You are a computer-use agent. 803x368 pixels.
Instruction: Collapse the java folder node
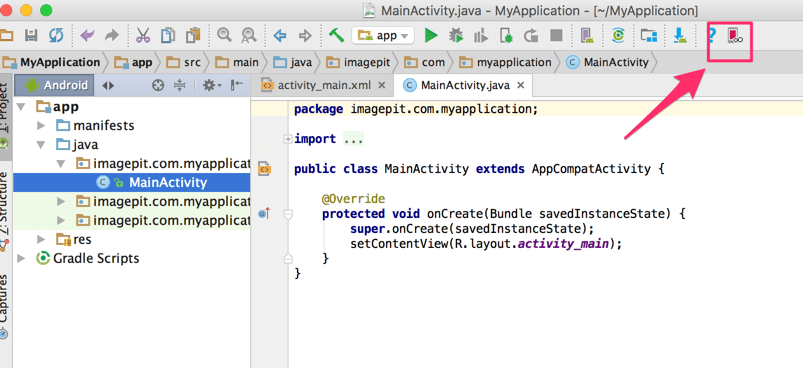41,145
